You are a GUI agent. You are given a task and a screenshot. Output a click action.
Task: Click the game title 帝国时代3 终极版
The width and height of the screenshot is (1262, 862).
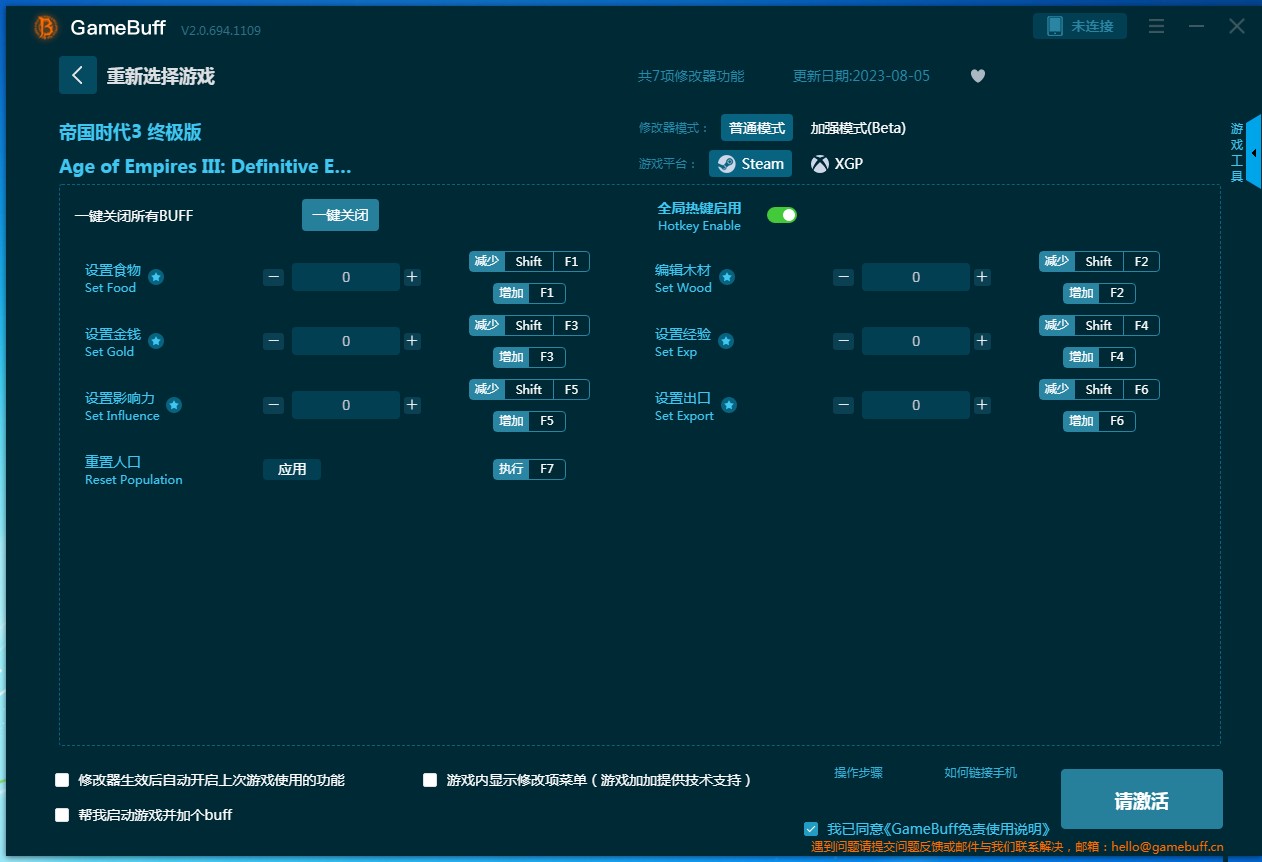coord(131,132)
